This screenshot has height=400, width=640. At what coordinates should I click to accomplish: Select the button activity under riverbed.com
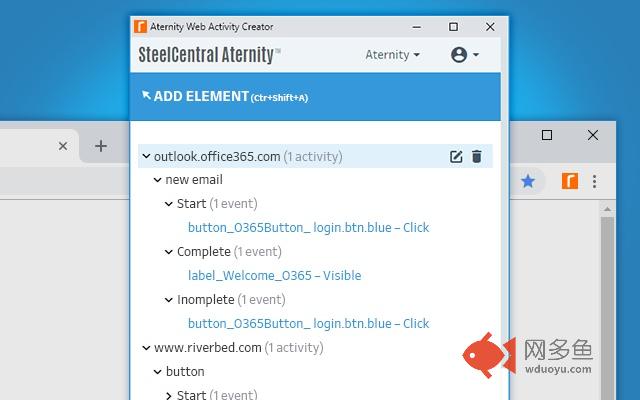[x=184, y=372]
